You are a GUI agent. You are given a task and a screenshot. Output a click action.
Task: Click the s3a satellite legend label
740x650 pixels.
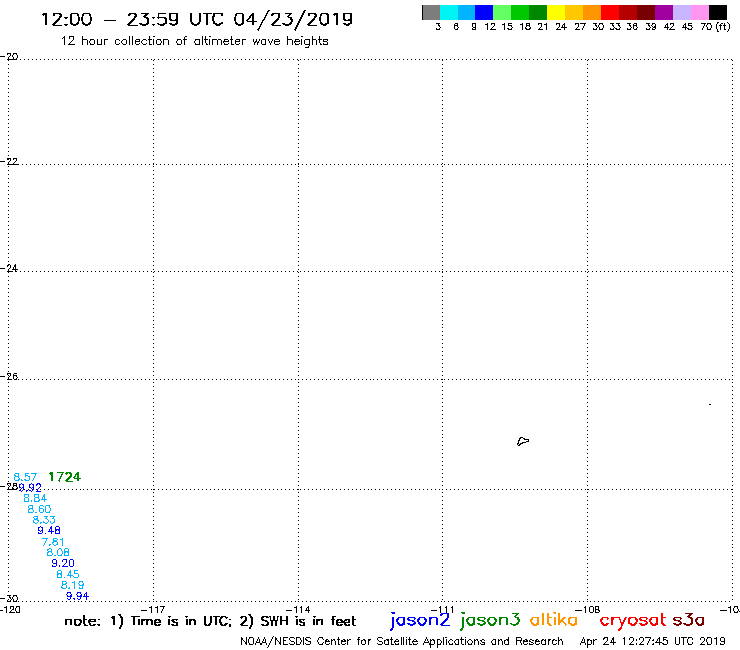688,620
